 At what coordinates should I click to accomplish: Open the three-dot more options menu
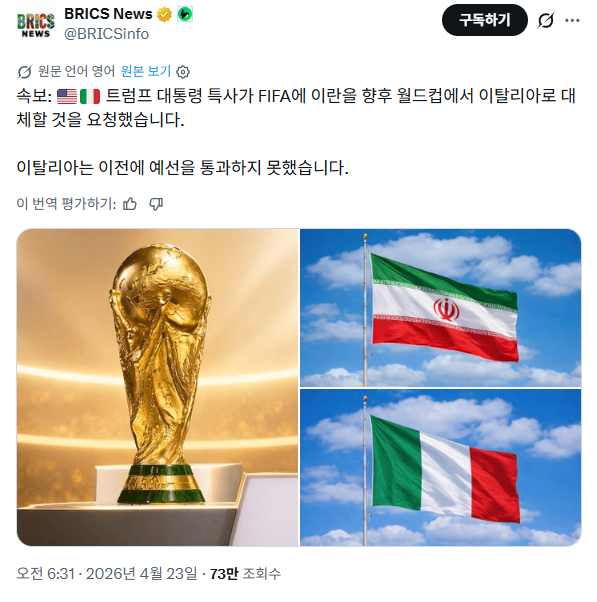click(572, 20)
